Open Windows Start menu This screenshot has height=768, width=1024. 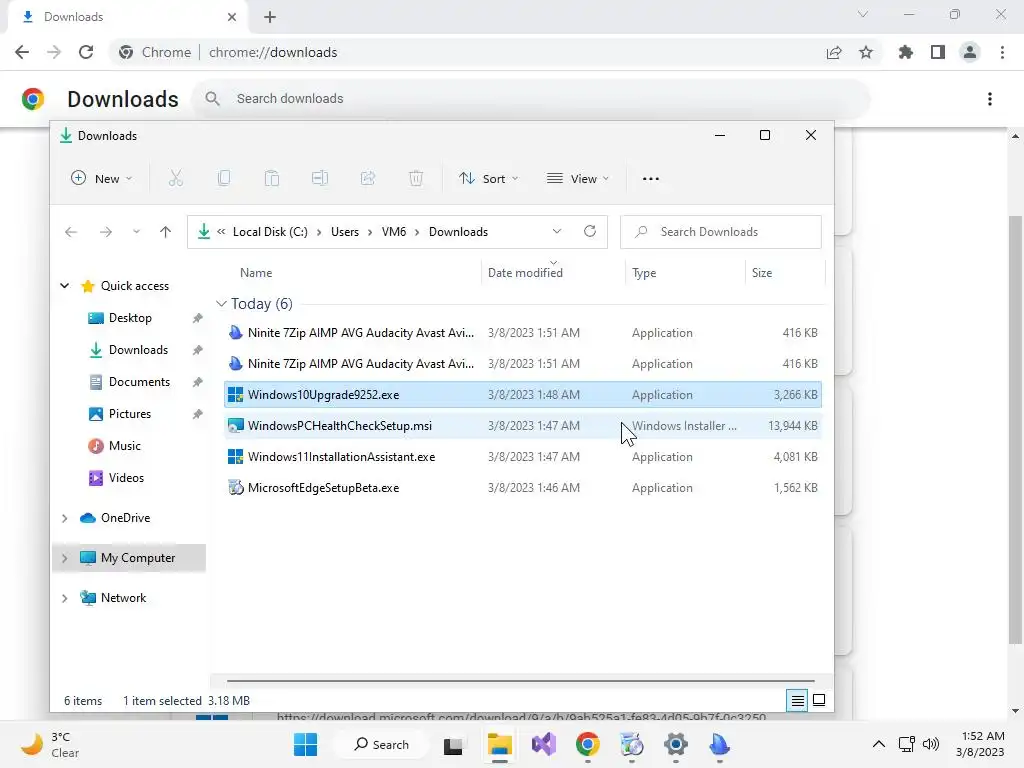(x=305, y=744)
